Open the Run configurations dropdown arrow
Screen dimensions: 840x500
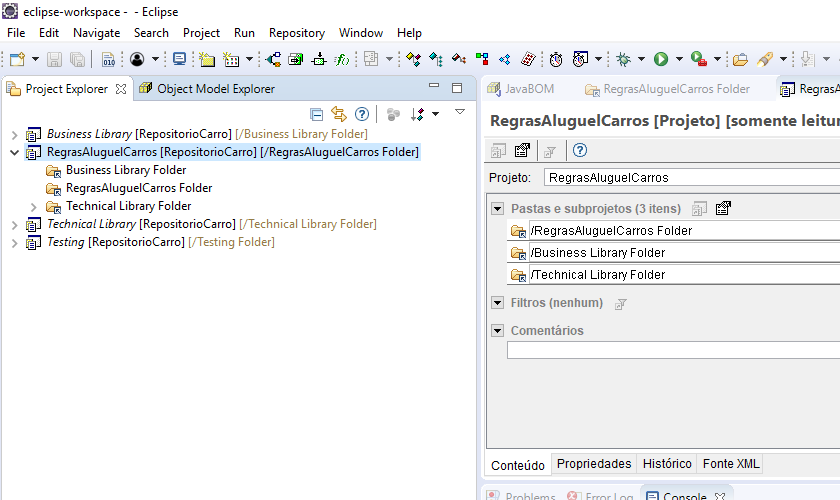(x=679, y=59)
